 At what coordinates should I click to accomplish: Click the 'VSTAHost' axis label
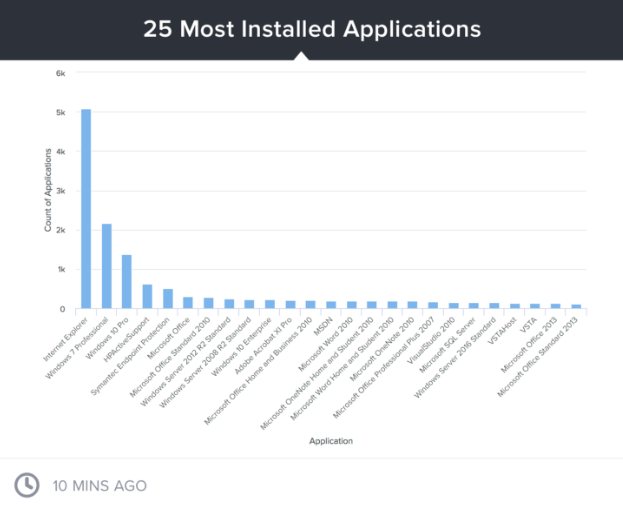501,331
